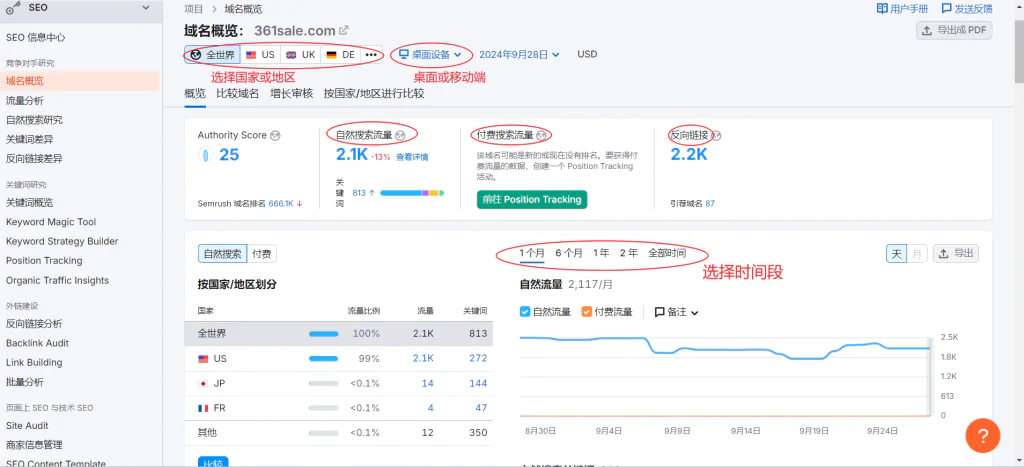Click the chart 导出 export button
Viewport: 1024px width, 467px height.
956,254
